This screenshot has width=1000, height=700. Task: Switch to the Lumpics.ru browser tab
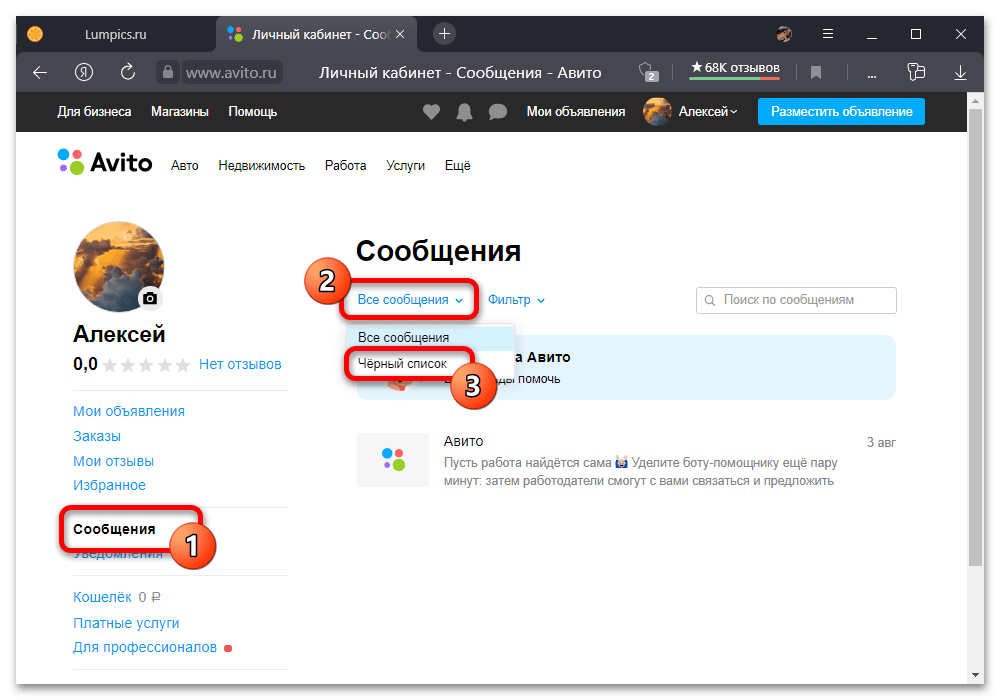click(x=112, y=34)
